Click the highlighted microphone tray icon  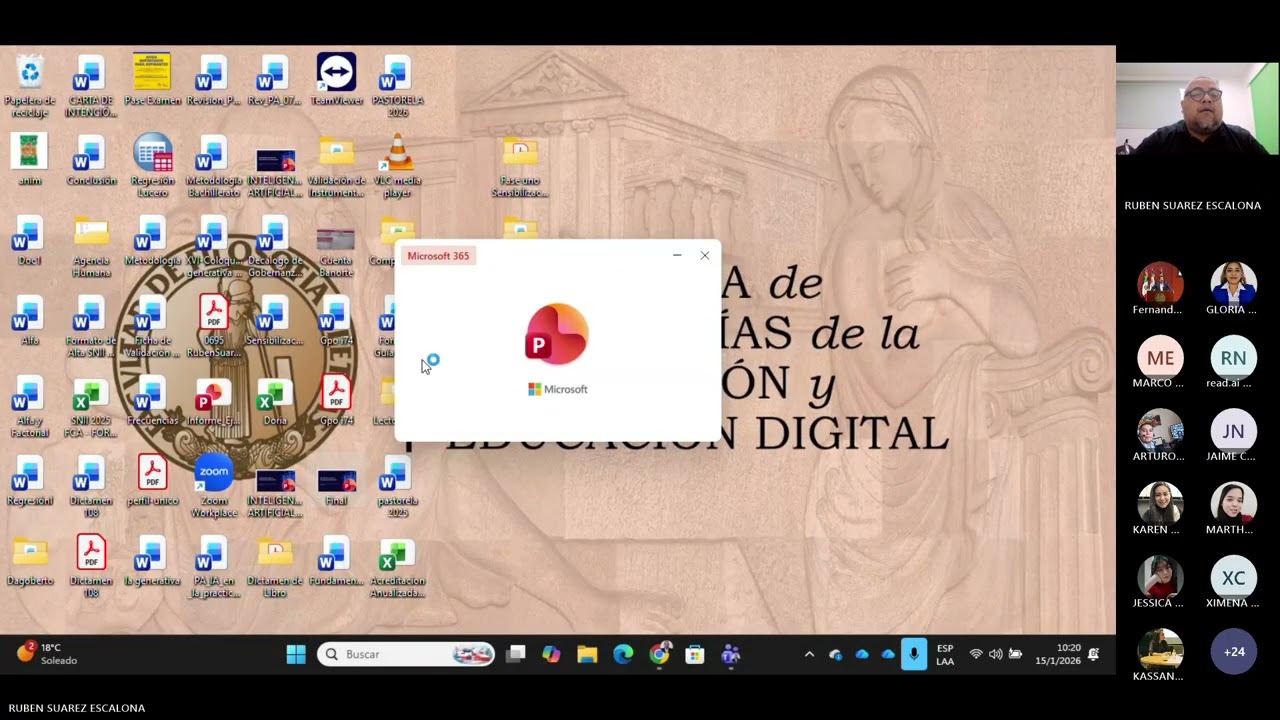point(914,654)
